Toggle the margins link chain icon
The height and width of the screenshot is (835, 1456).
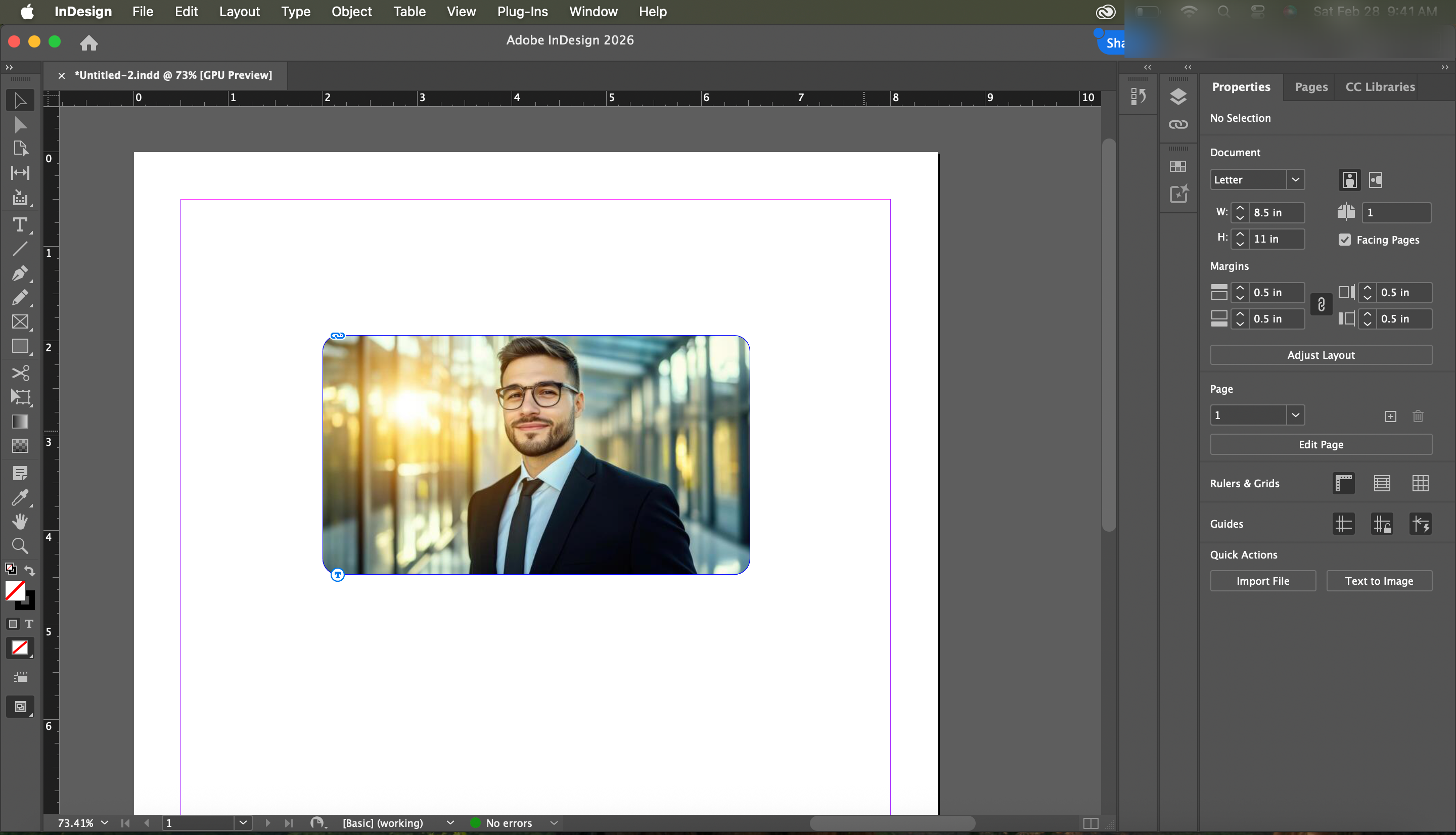click(x=1321, y=304)
